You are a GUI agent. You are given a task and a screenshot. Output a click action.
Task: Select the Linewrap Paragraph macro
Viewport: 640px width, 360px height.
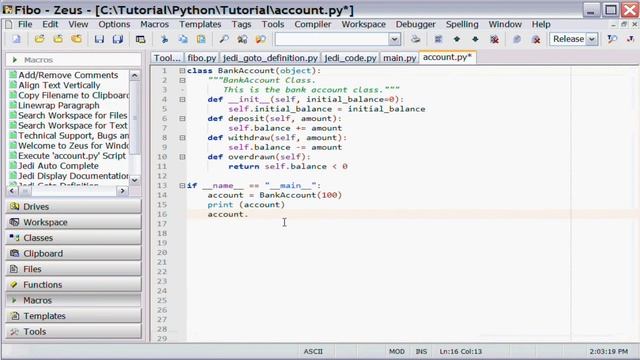(54, 105)
